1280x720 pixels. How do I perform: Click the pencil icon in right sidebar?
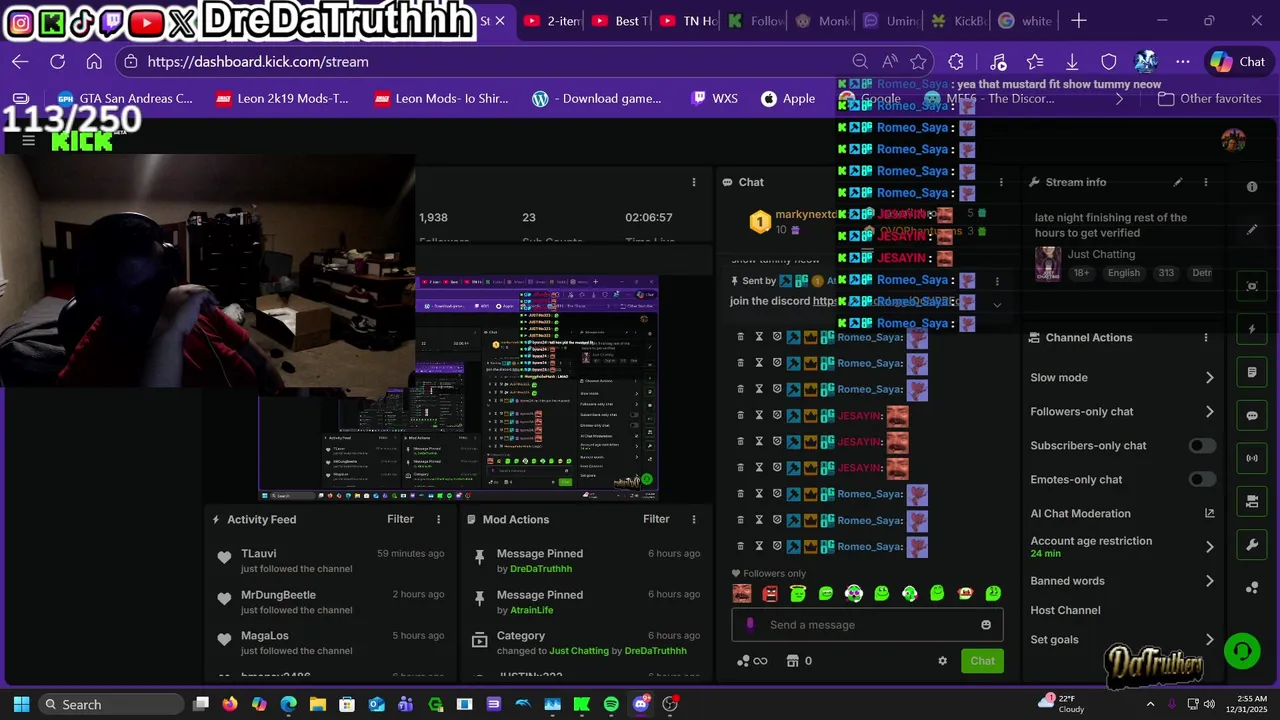pyautogui.click(x=1252, y=229)
